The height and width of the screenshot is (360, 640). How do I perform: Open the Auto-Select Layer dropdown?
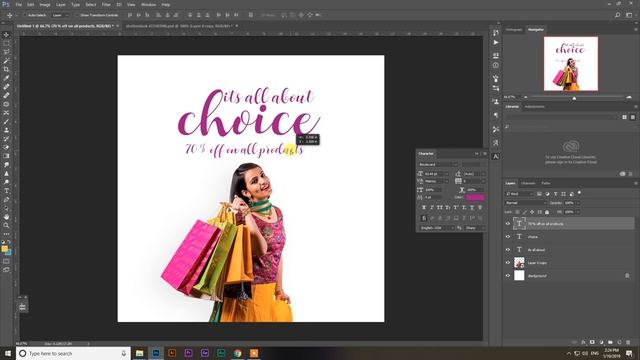(x=60, y=15)
